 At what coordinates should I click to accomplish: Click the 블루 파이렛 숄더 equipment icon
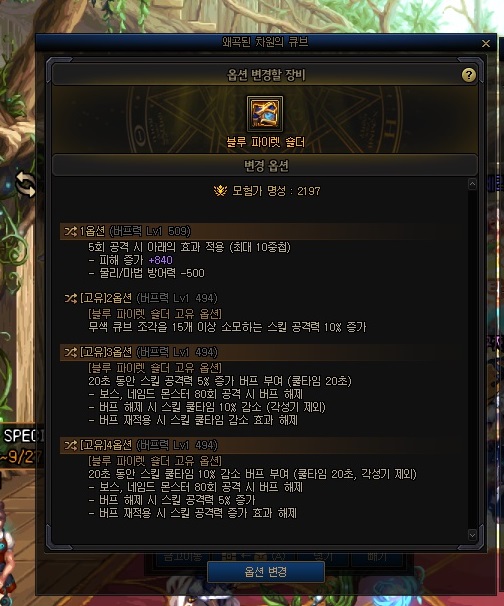coord(265,114)
